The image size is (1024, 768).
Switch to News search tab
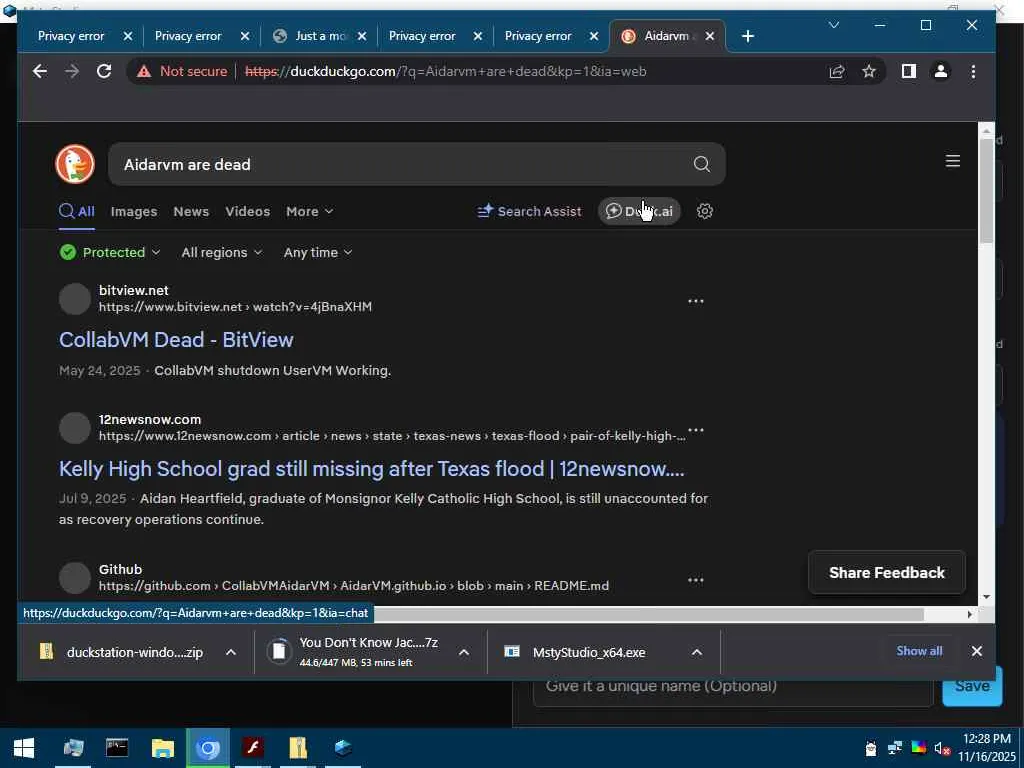pyautogui.click(x=191, y=211)
